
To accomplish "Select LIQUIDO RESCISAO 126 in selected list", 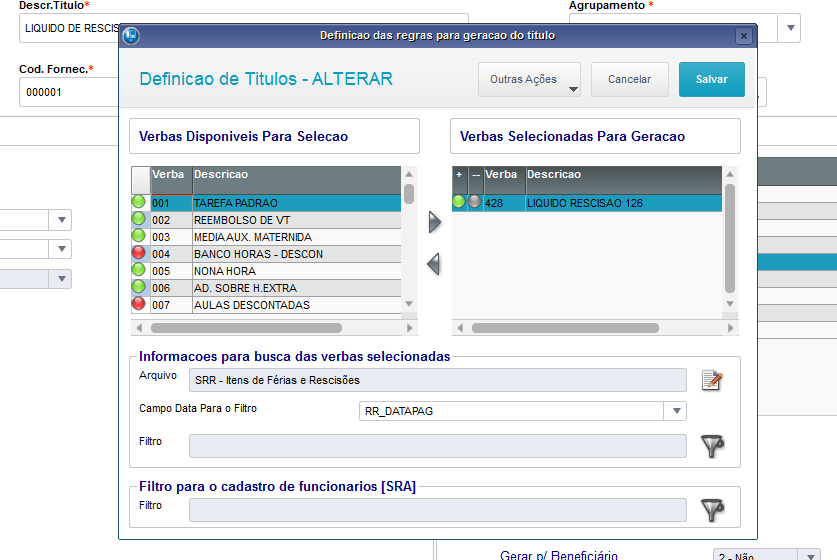I will click(585, 203).
